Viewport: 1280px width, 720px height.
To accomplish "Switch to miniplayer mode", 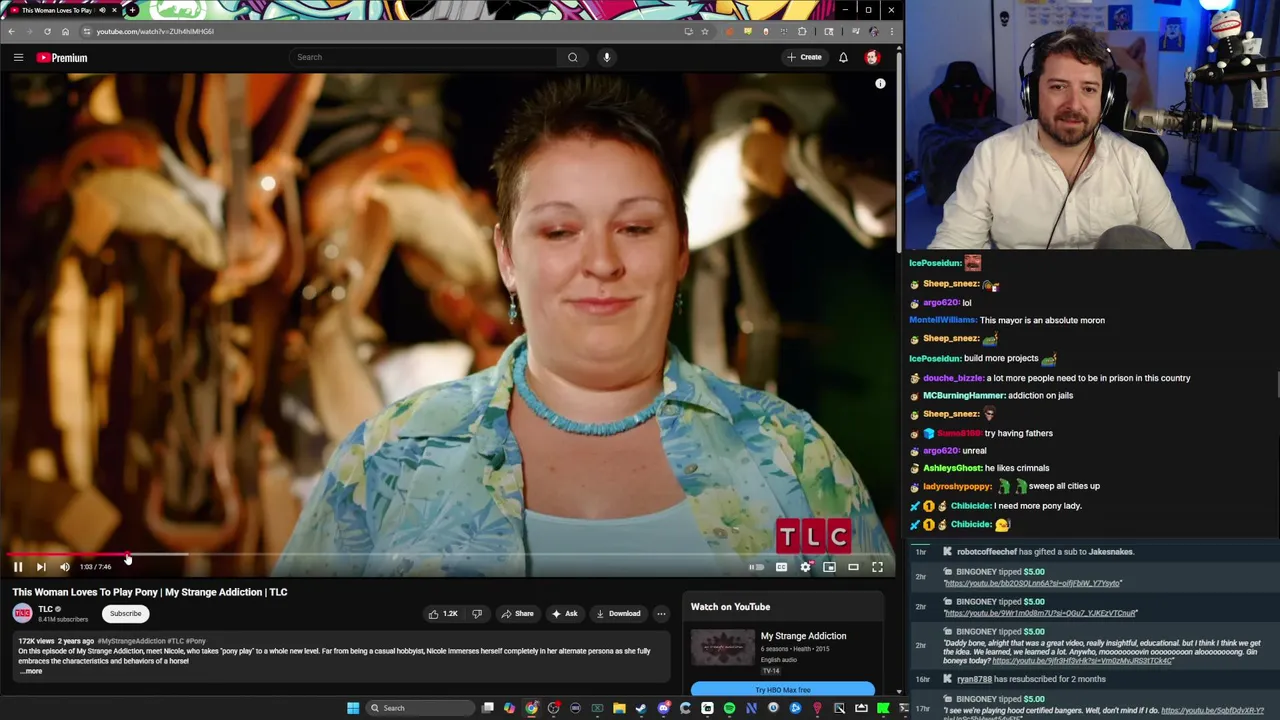I will [x=829, y=567].
